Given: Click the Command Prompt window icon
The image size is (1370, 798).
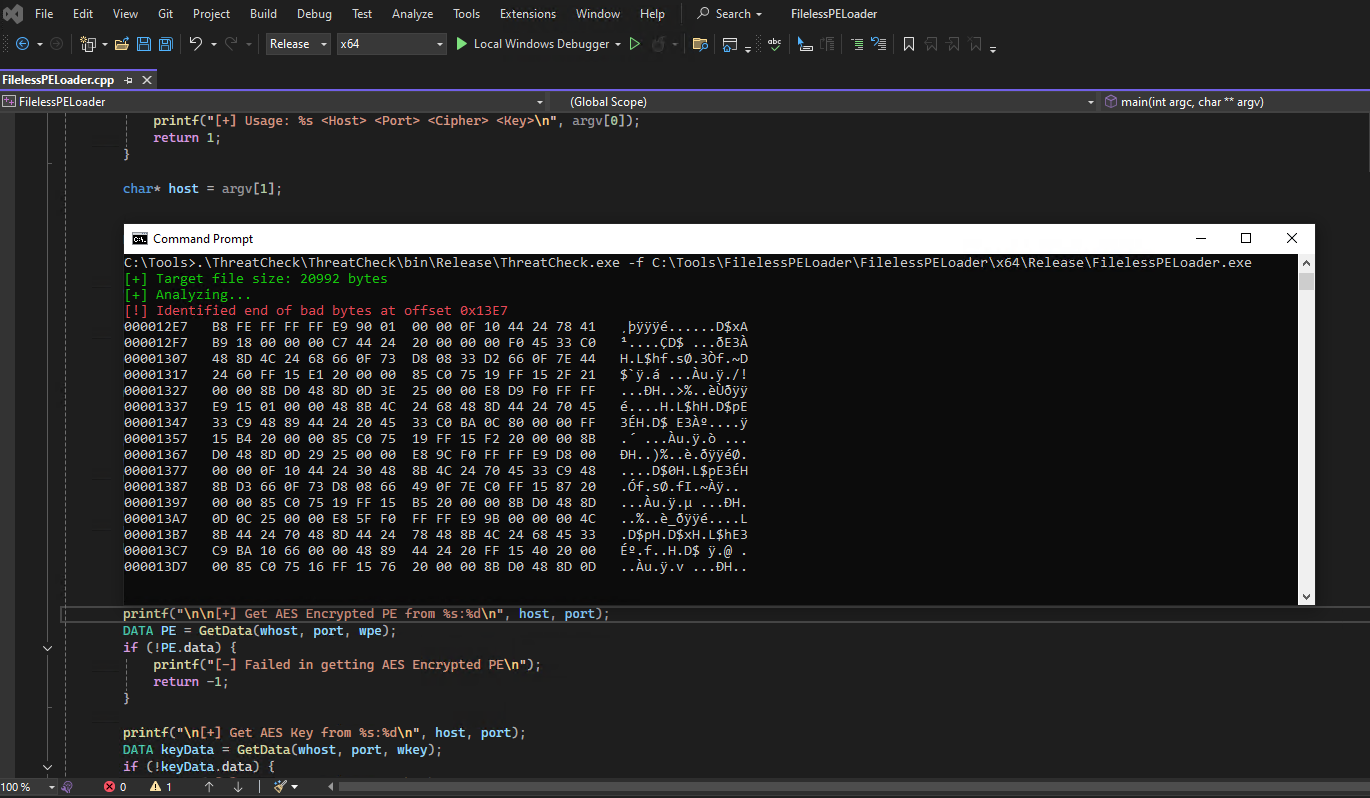Looking at the screenshot, I should pyautogui.click(x=140, y=238).
